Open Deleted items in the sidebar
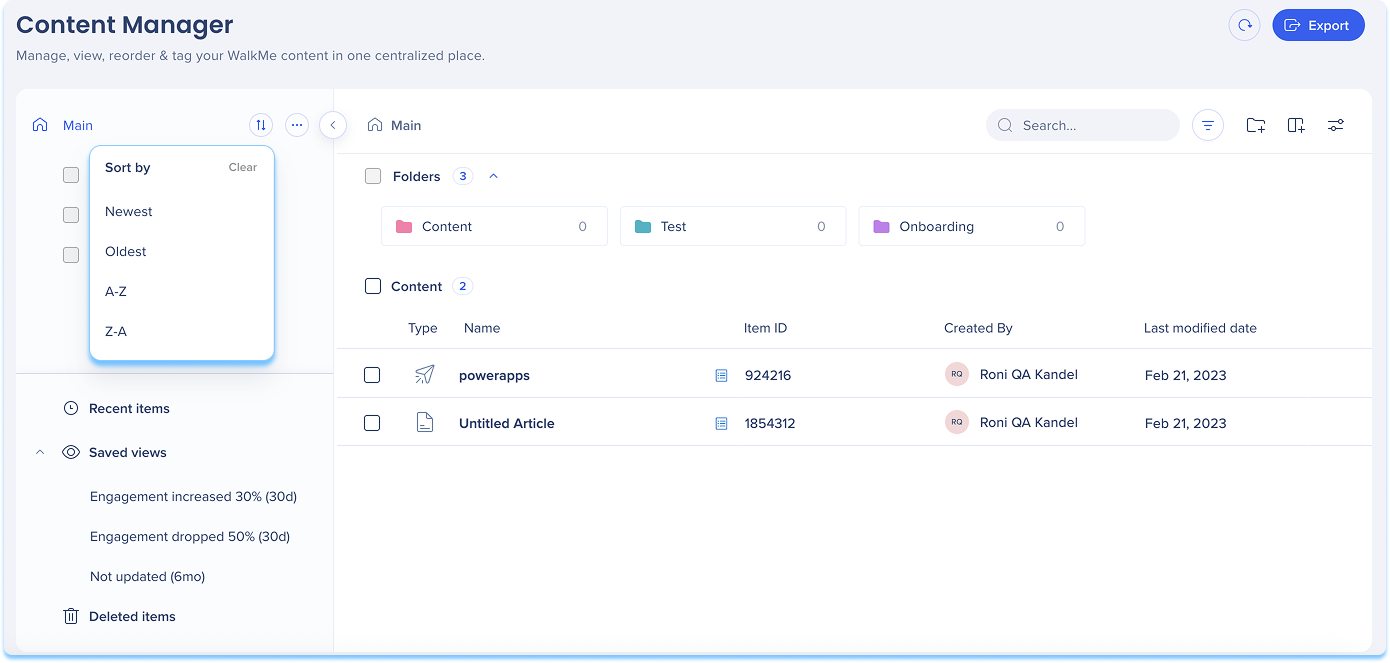The width and height of the screenshot is (1390, 663). (x=132, y=616)
